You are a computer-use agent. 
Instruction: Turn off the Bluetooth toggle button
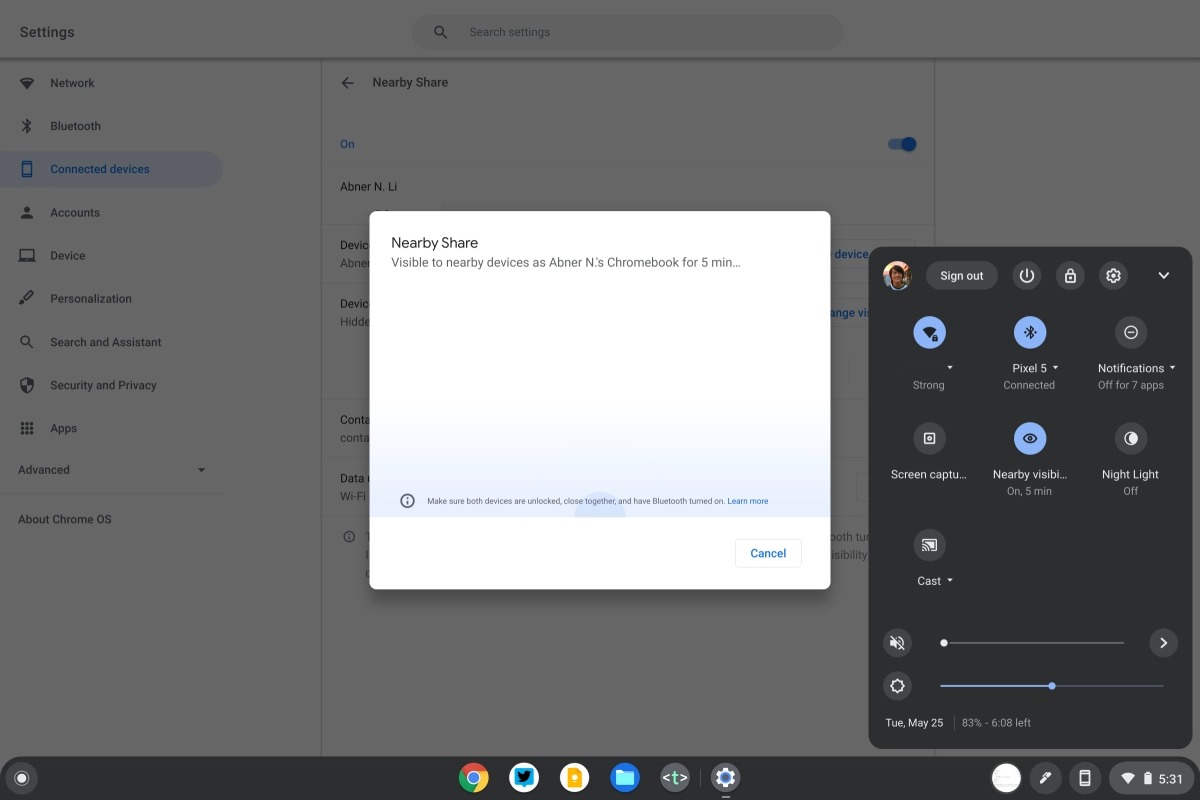[1030, 332]
